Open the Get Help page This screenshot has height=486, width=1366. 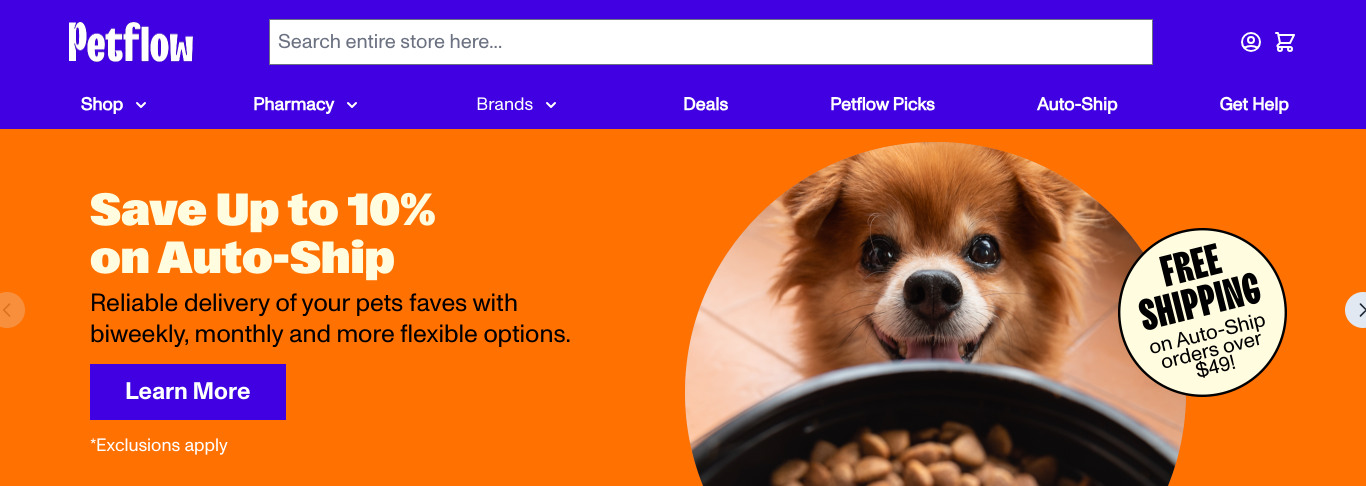(1254, 104)
